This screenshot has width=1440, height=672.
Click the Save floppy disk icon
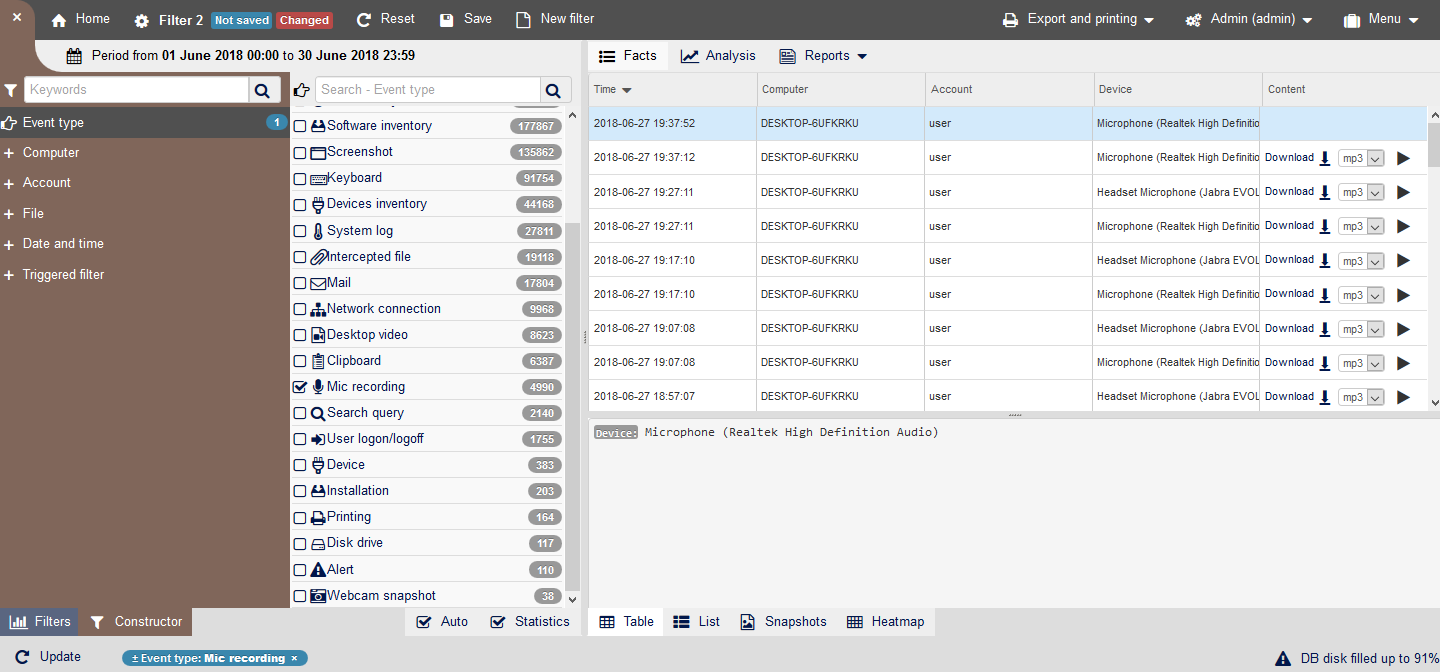[x=446, y=20]
